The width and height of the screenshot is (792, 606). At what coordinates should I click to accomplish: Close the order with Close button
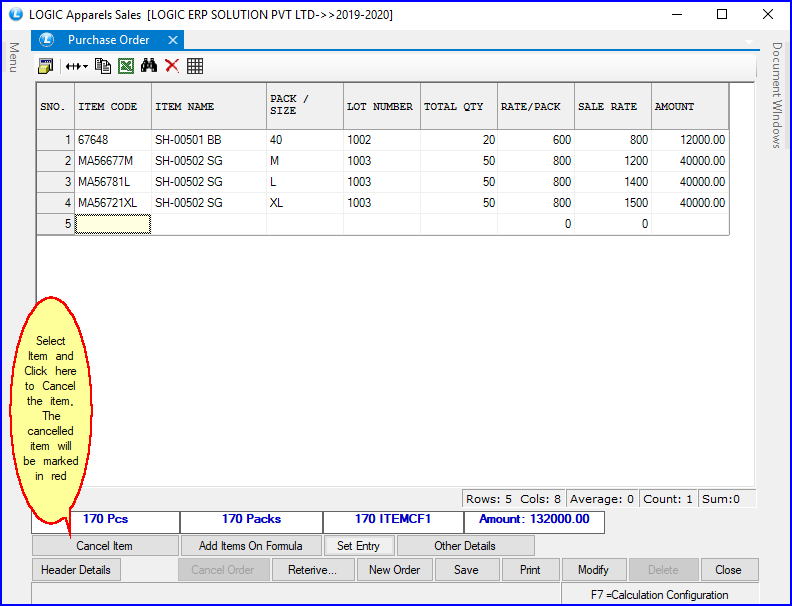[729, 570]
